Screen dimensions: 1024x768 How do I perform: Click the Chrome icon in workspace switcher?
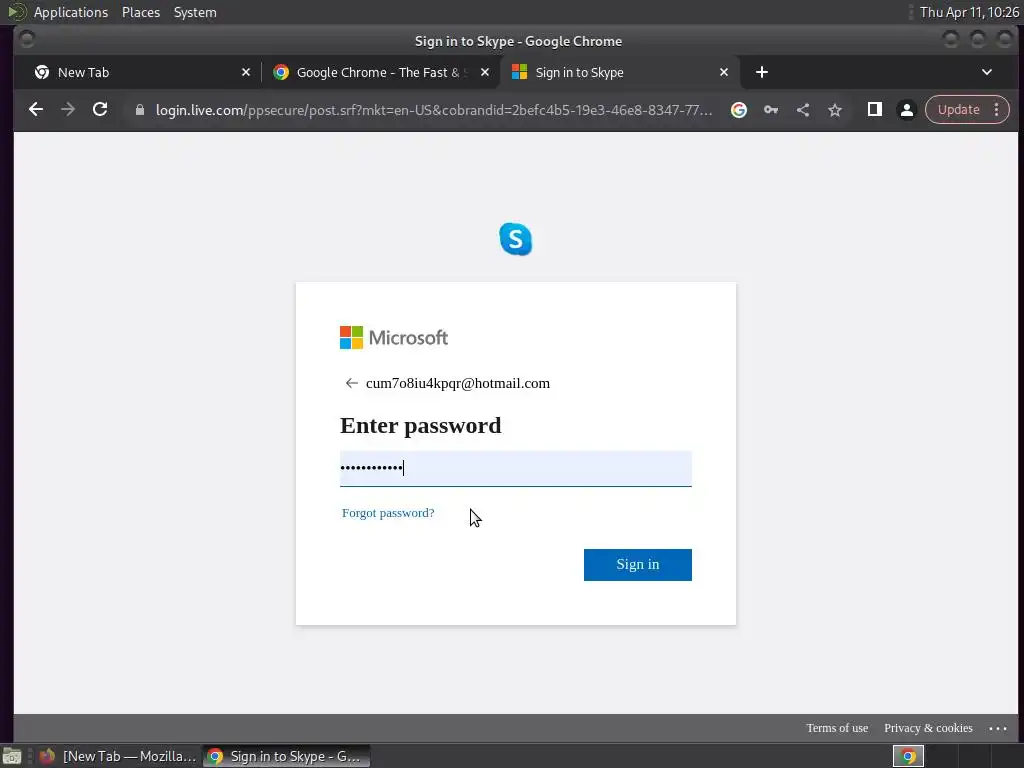[x=908, y=756]
